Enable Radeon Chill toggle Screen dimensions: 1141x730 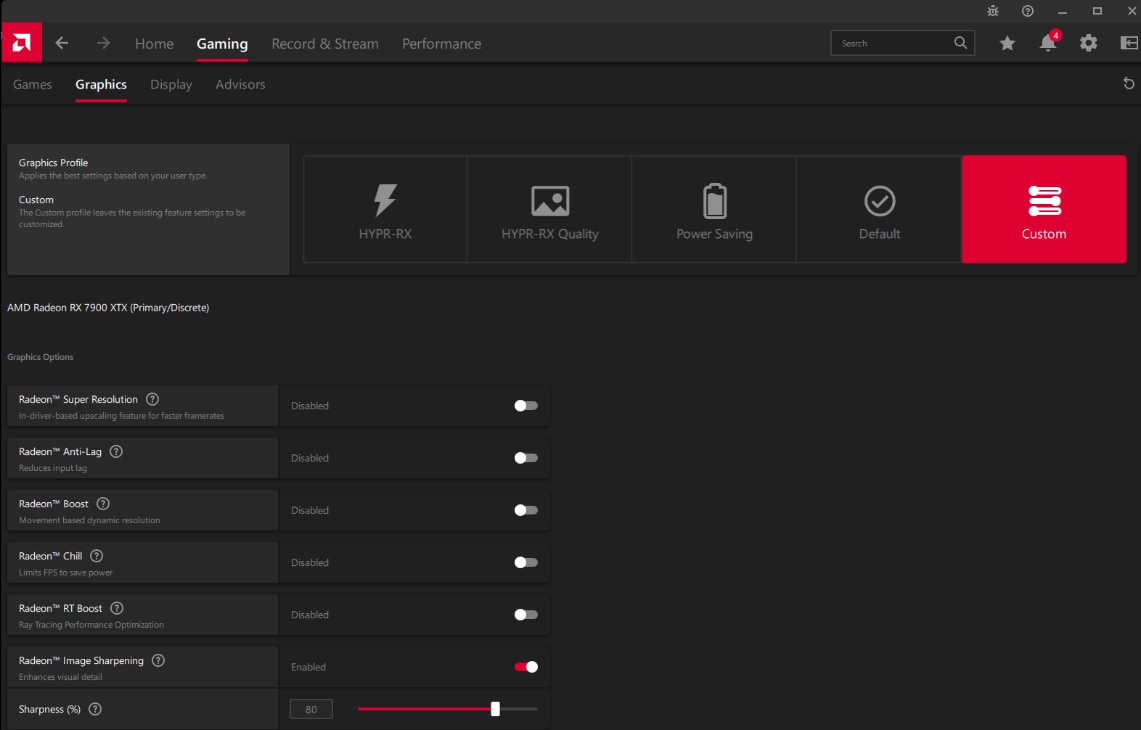point(525,563)
